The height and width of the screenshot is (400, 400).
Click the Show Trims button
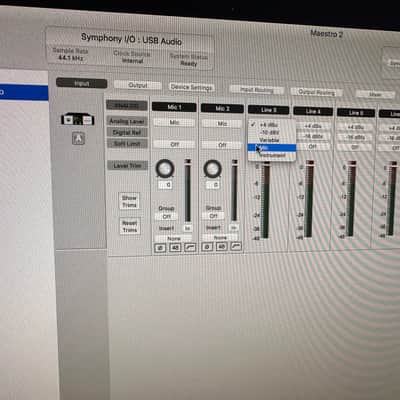tap(129, 201)
